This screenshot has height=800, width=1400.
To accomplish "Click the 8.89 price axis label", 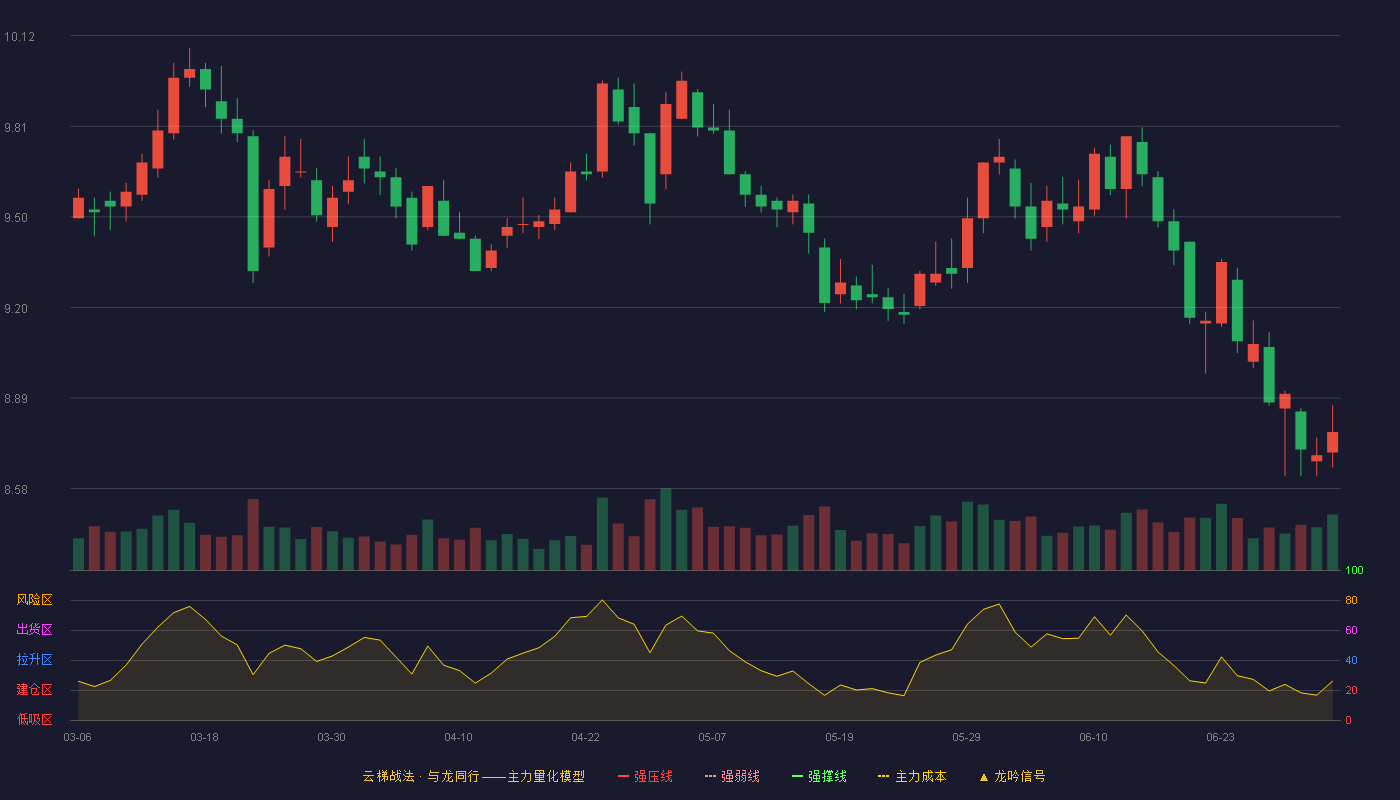I will tap(16, 399).
